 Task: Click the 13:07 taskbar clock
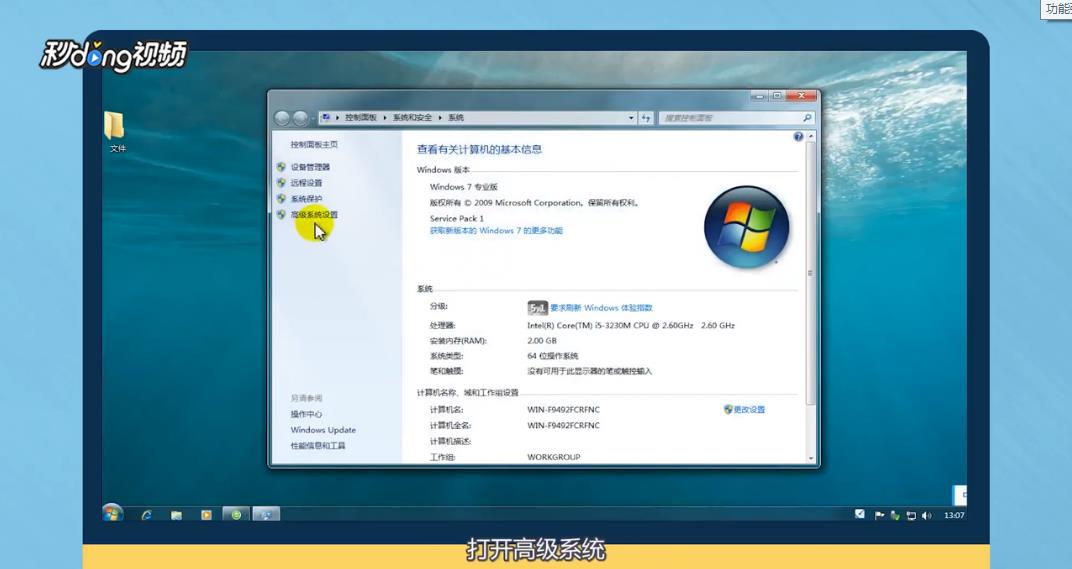pos(954,515)
